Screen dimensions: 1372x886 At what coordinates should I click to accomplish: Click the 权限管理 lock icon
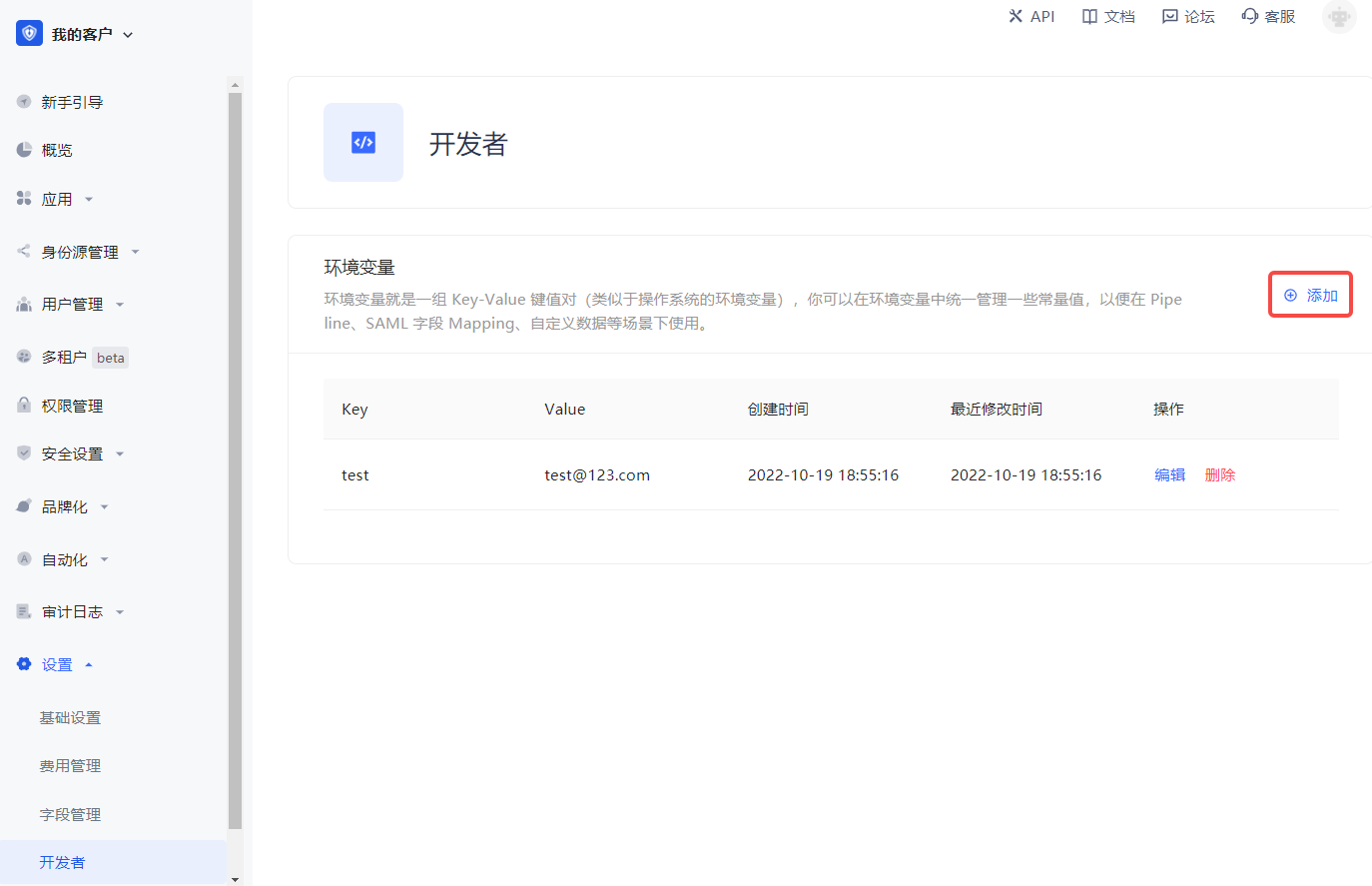click(x=24, y=406)
